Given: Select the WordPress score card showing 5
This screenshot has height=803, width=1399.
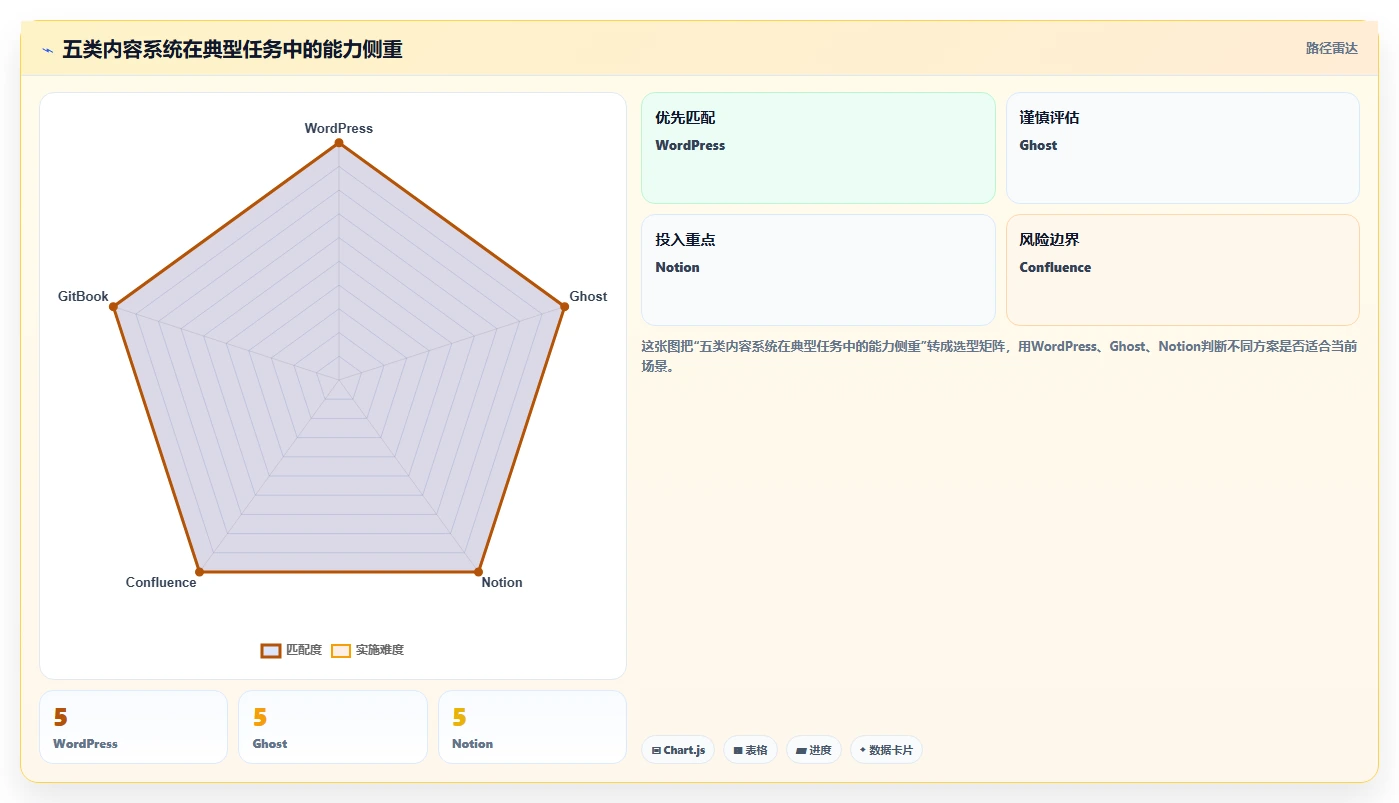Looking at the screenshot, I should point(133,727).
